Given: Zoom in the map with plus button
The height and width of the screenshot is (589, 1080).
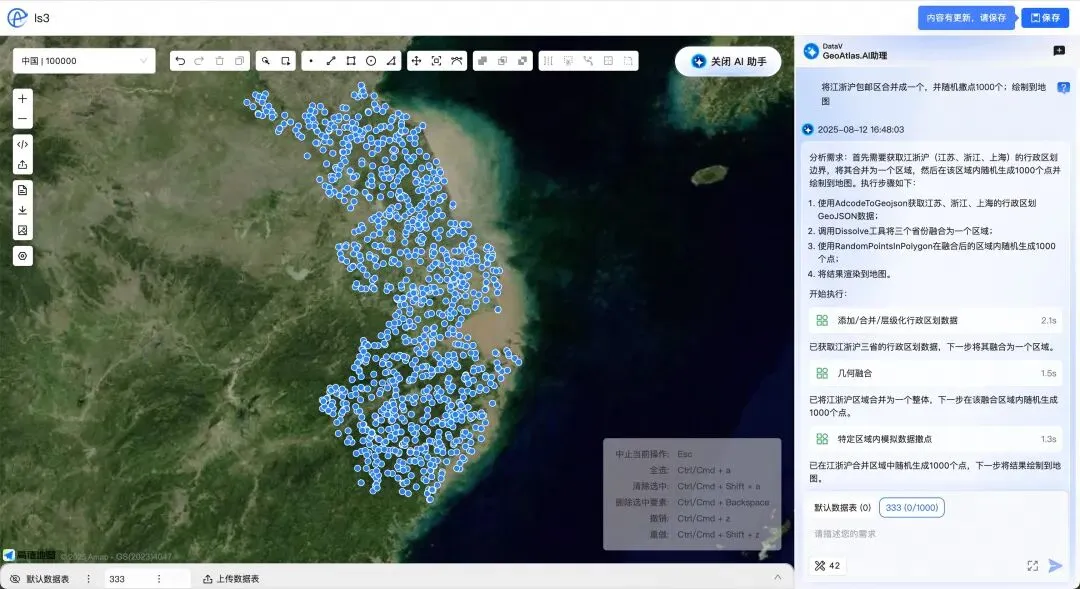Looking at the screenshot, I should pyautogui.click(x=23, y=99).
